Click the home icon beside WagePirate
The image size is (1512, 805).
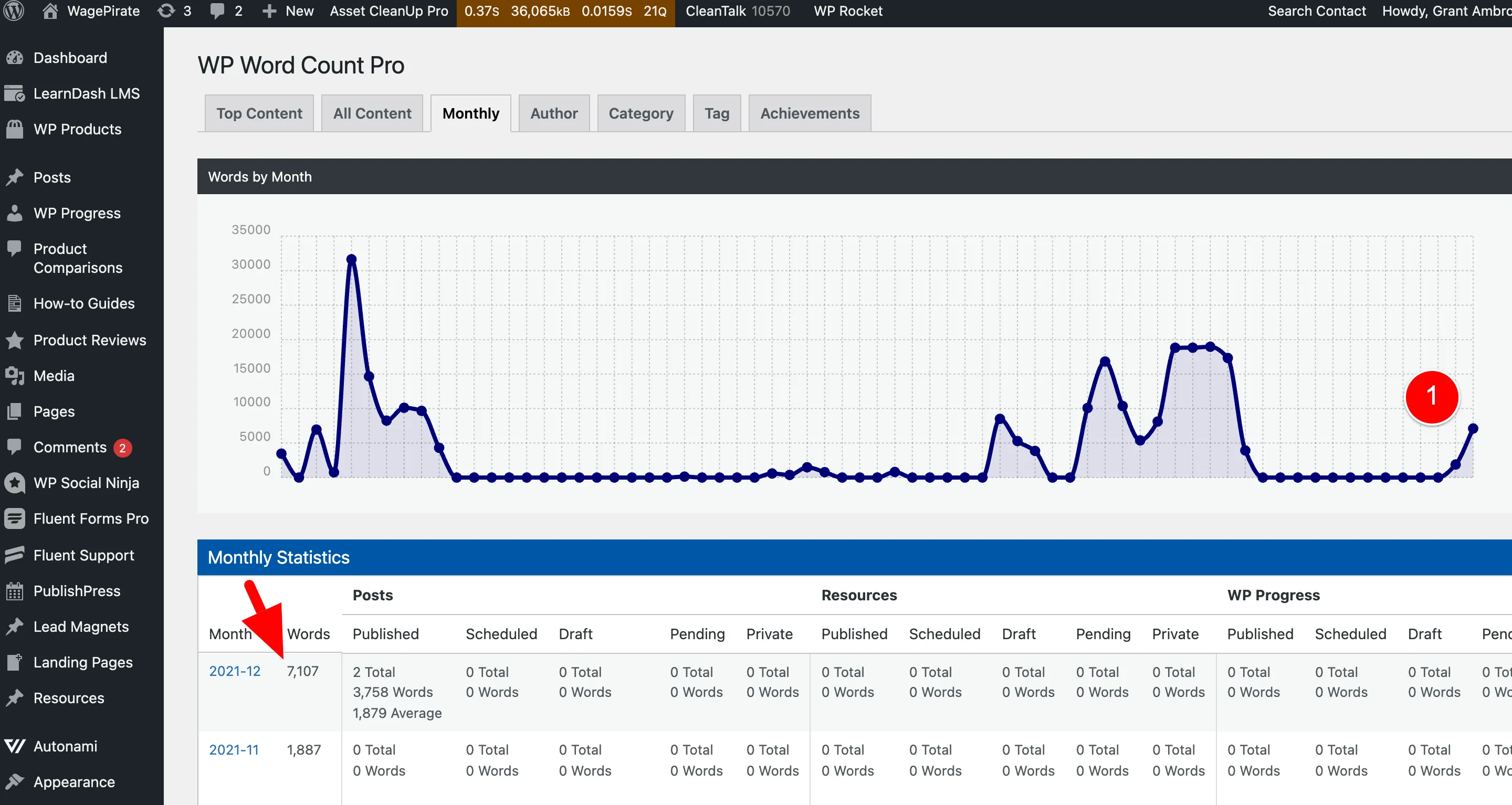point(50,11)
